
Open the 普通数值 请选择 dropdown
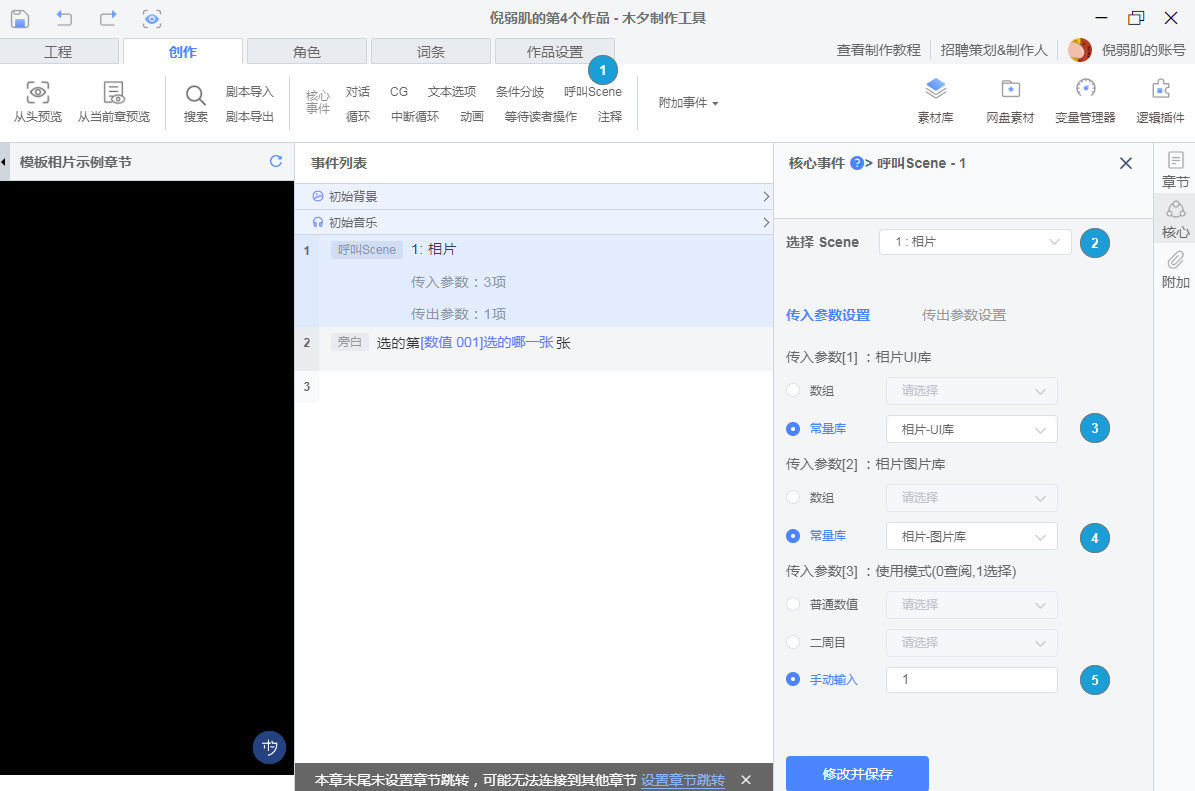click(972, 604)
